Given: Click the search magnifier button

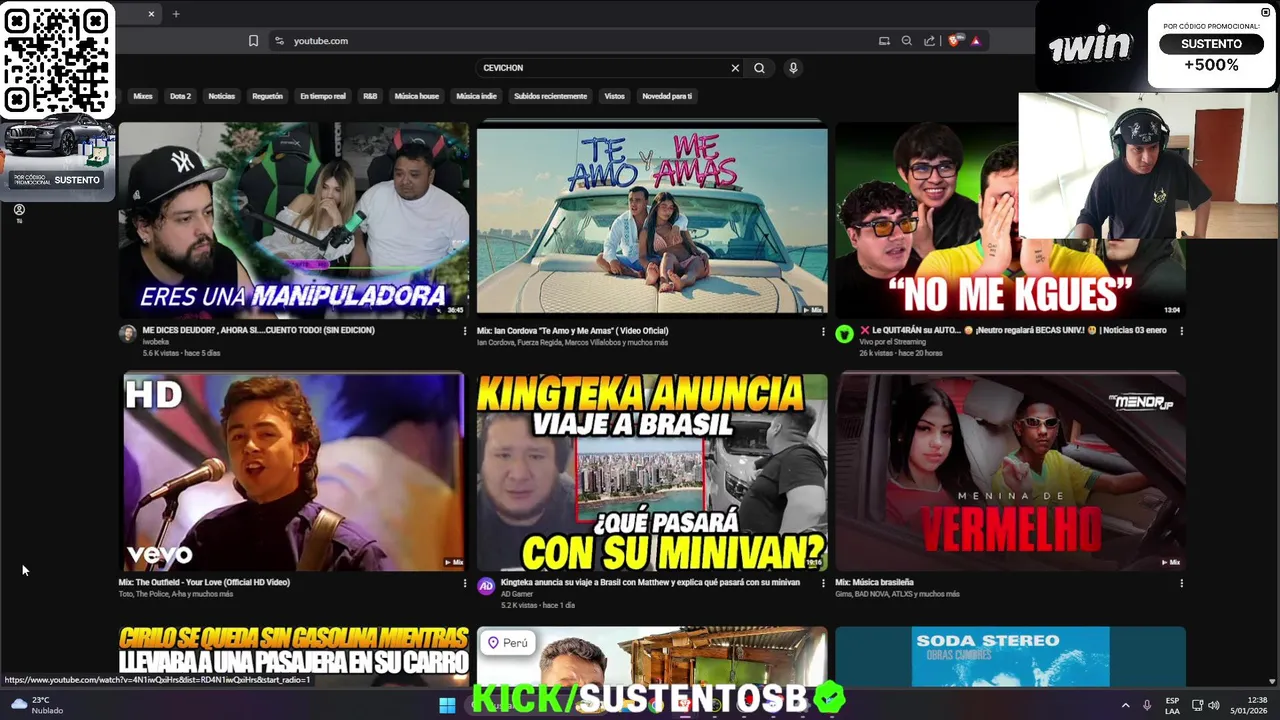Looking at the screenshot, I should click(x=759, y=68).
